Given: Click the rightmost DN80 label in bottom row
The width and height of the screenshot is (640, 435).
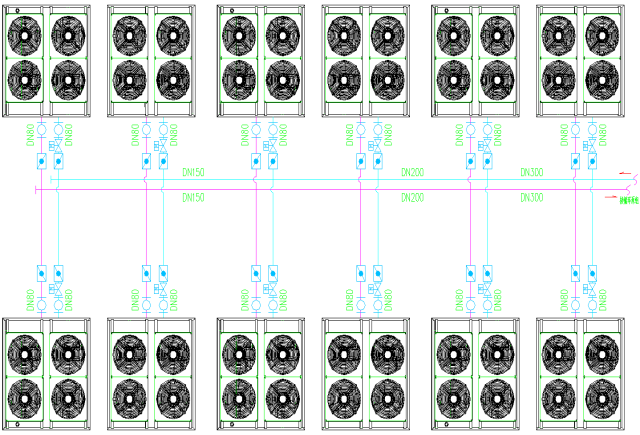Looking at the screenshot, I should pos(602,300).
